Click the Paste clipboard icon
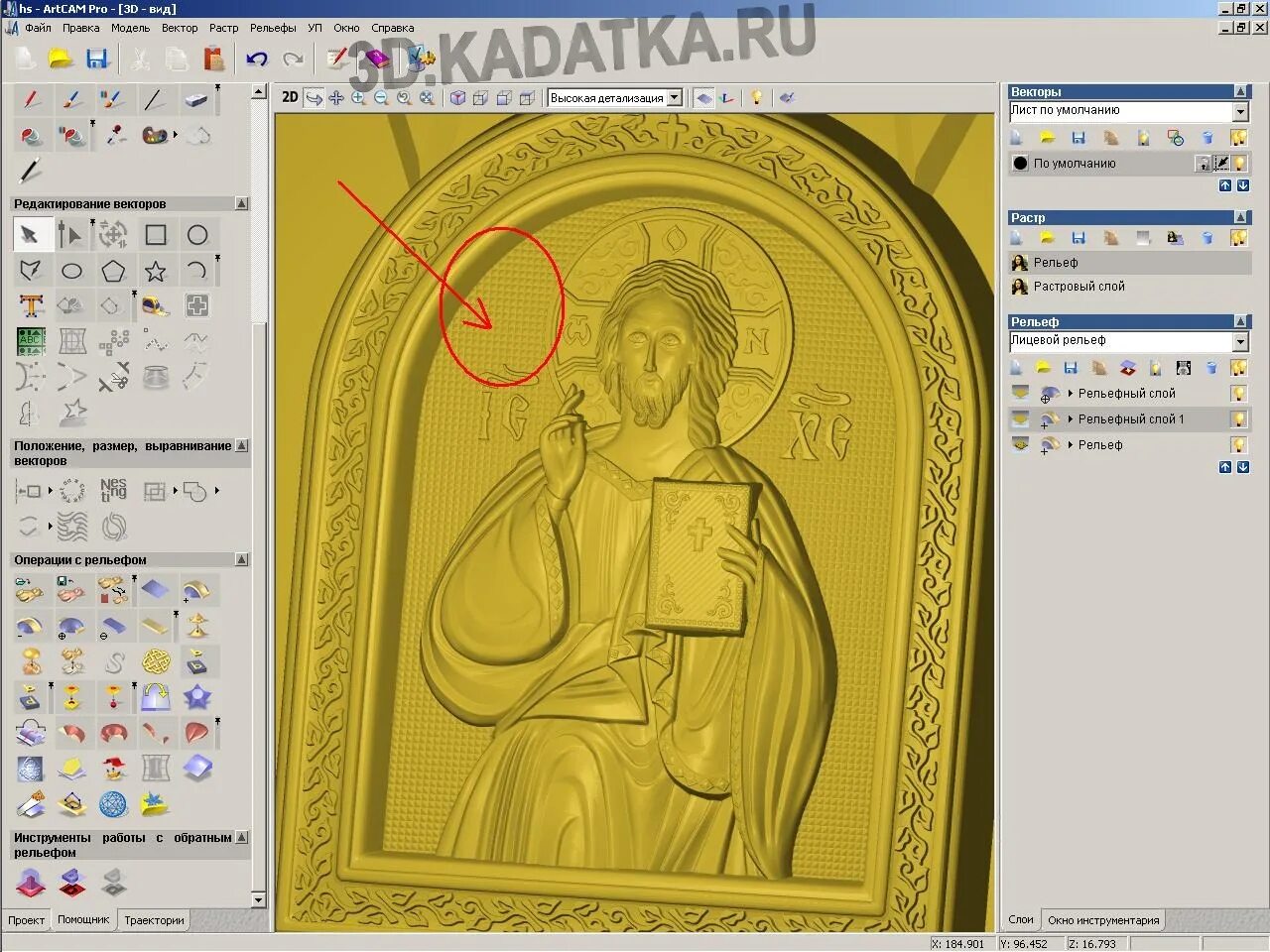The height and width of the screenshot is (952, 1270). coord(213,59)
